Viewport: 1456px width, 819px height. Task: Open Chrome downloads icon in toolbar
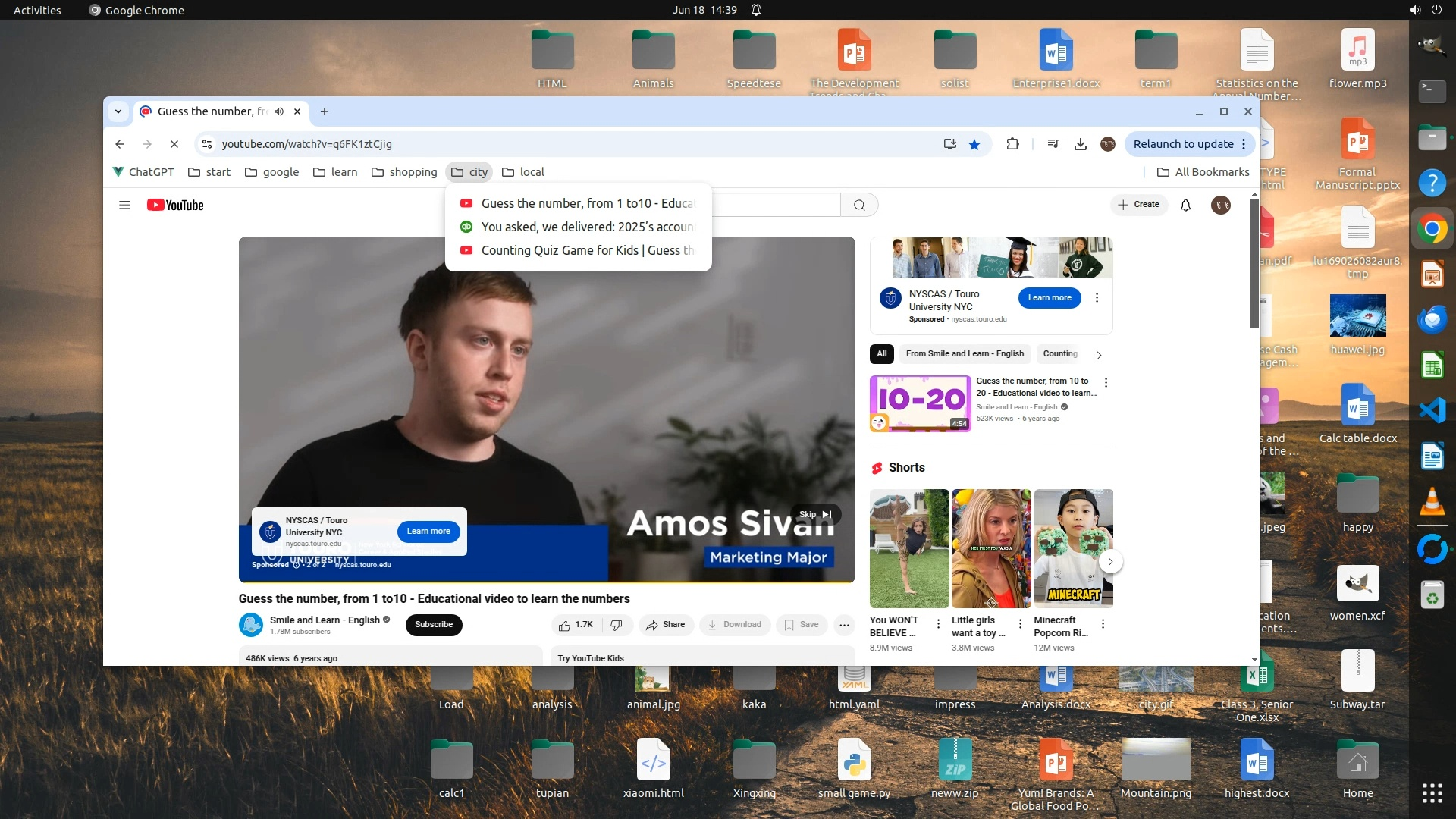1081,144
